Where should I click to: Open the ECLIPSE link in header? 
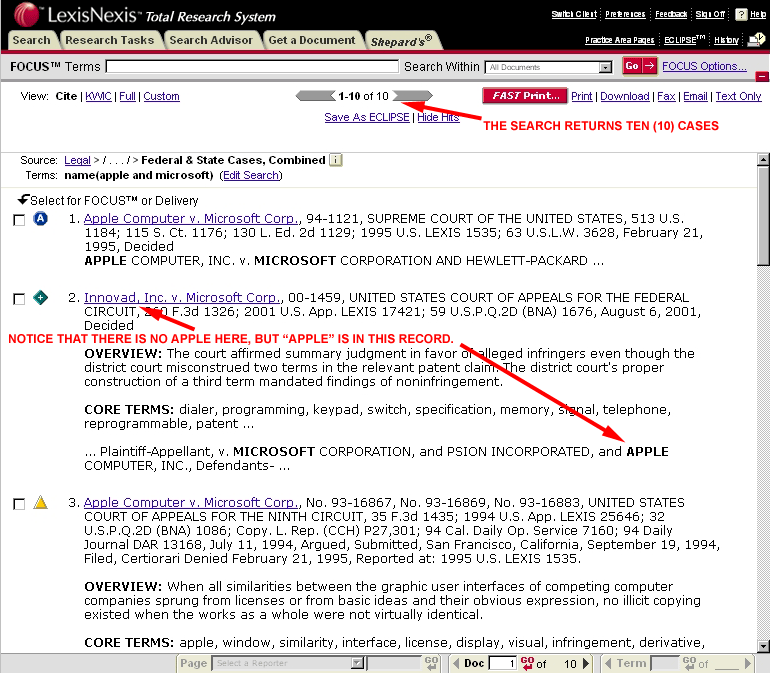click(x=684, y=39)
